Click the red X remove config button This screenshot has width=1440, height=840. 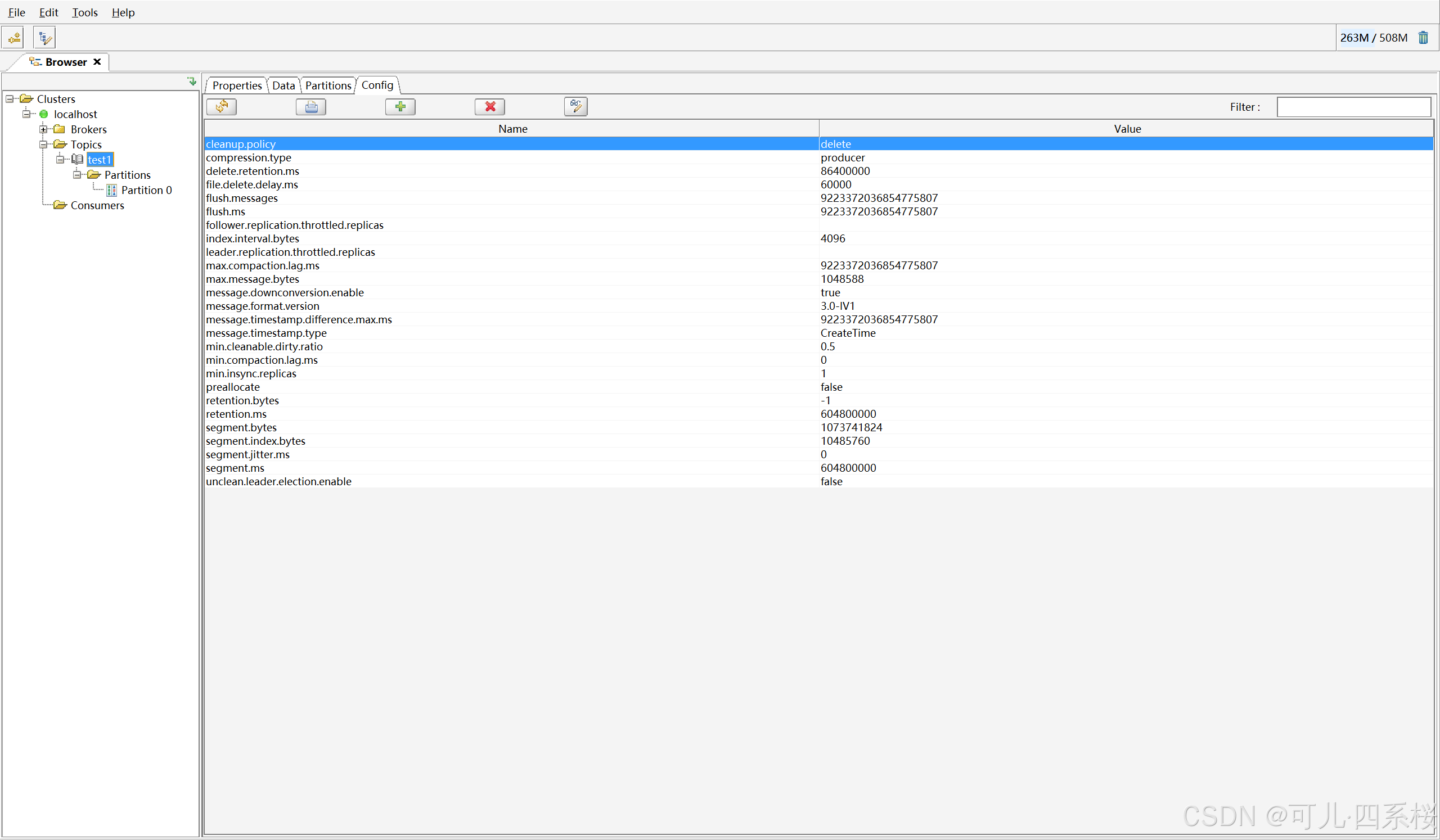point(490,107)
